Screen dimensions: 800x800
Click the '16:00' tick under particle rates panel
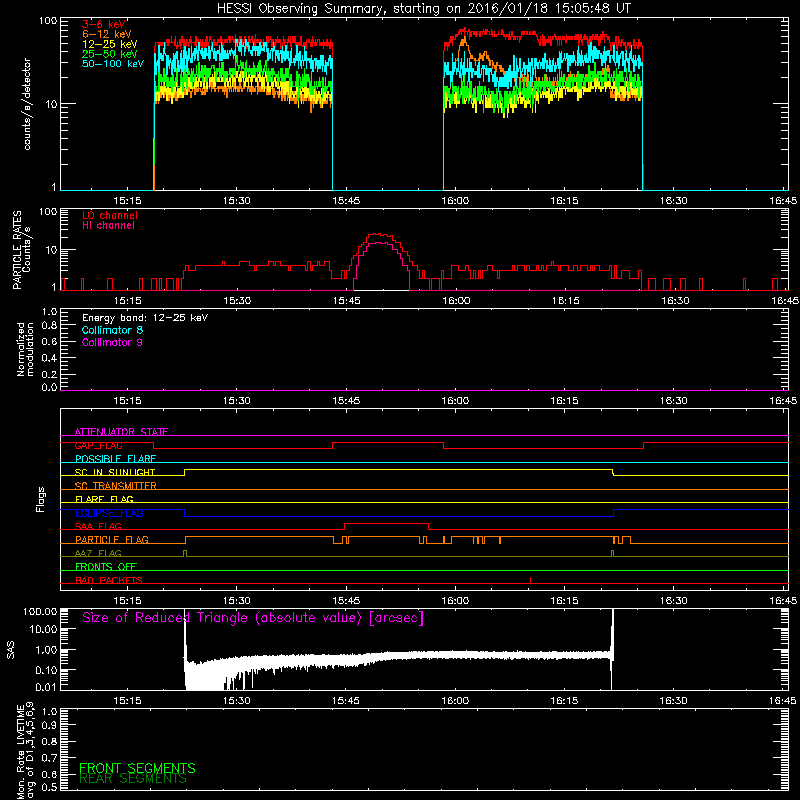pyautogui.click(x=456, y=301)
